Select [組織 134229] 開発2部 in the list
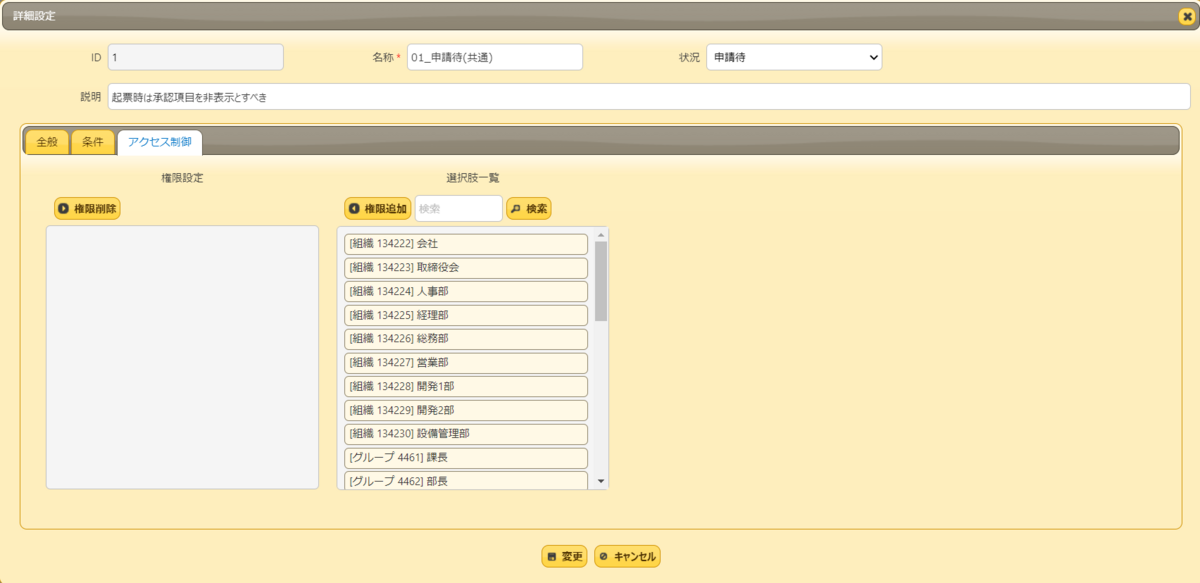 (466, 411)
